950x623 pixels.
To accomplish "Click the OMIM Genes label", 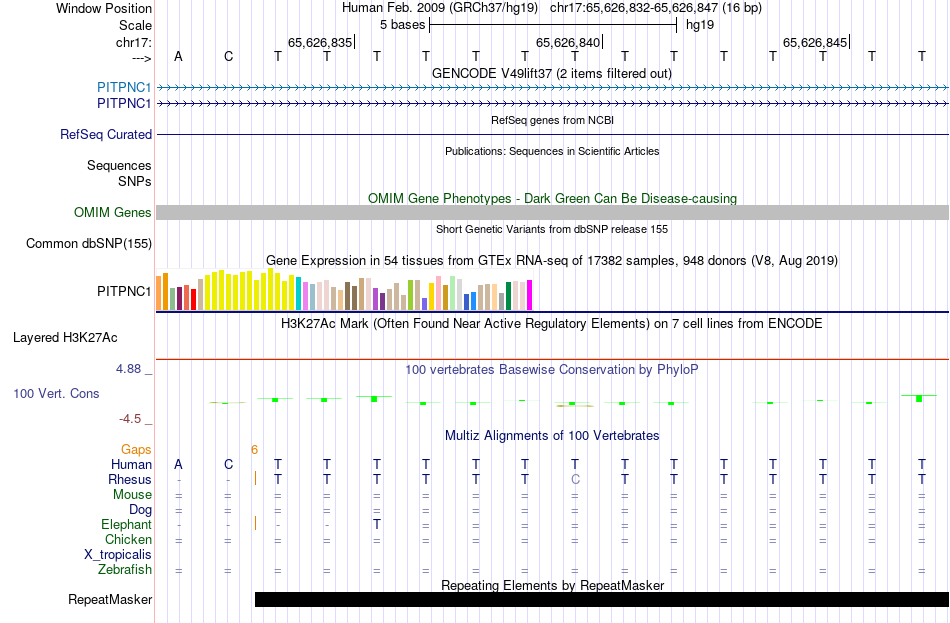I will 113,213.
